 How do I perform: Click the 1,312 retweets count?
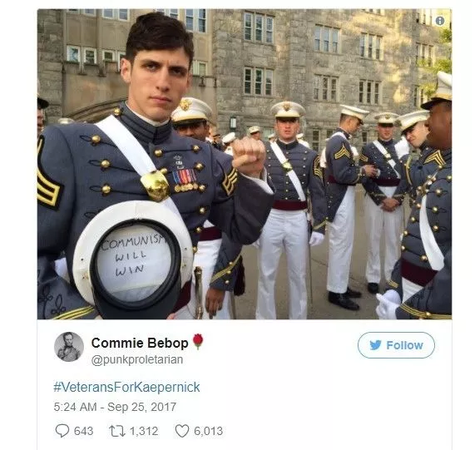144,431
